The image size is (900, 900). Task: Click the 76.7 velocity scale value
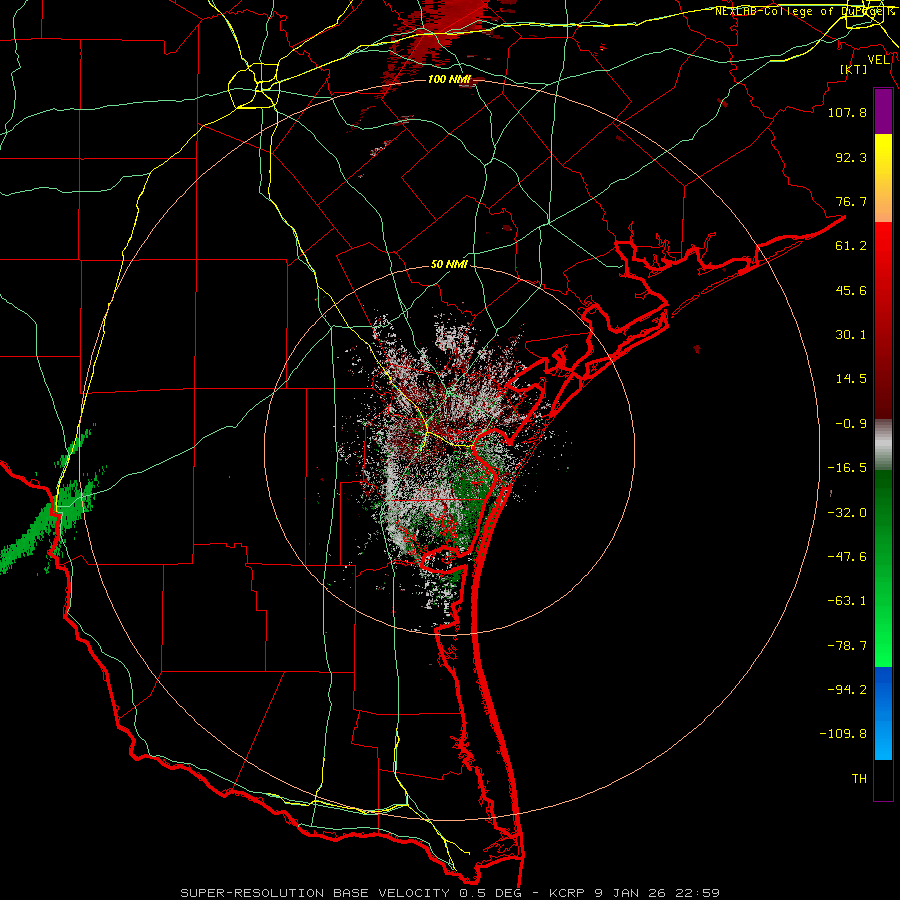(851, 201)
